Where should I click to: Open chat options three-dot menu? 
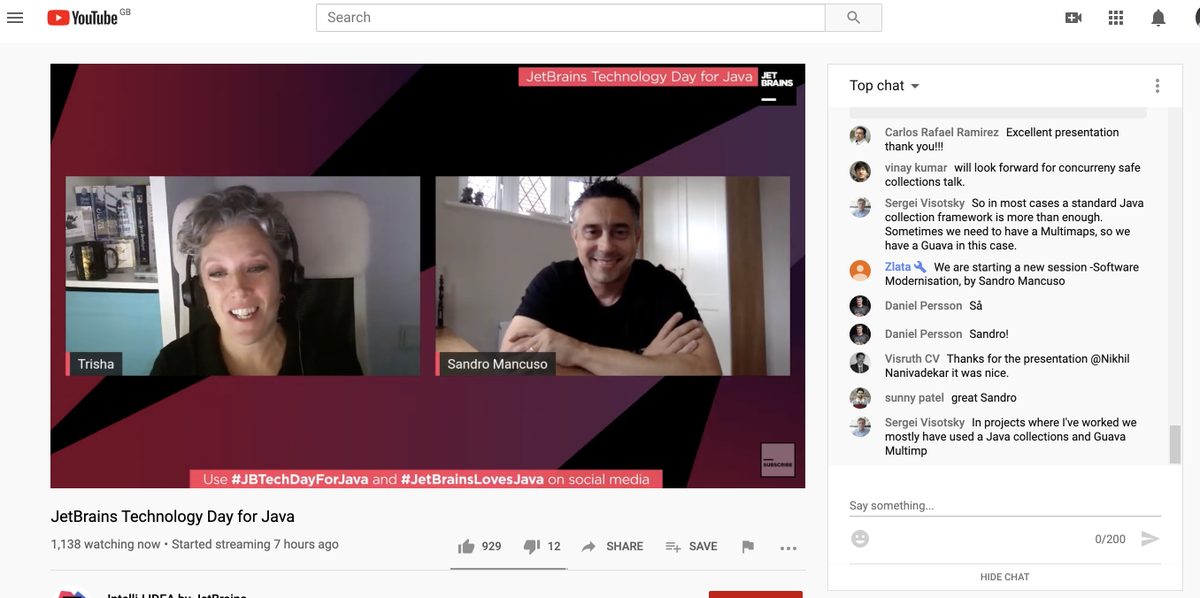tap(1157, 86)
